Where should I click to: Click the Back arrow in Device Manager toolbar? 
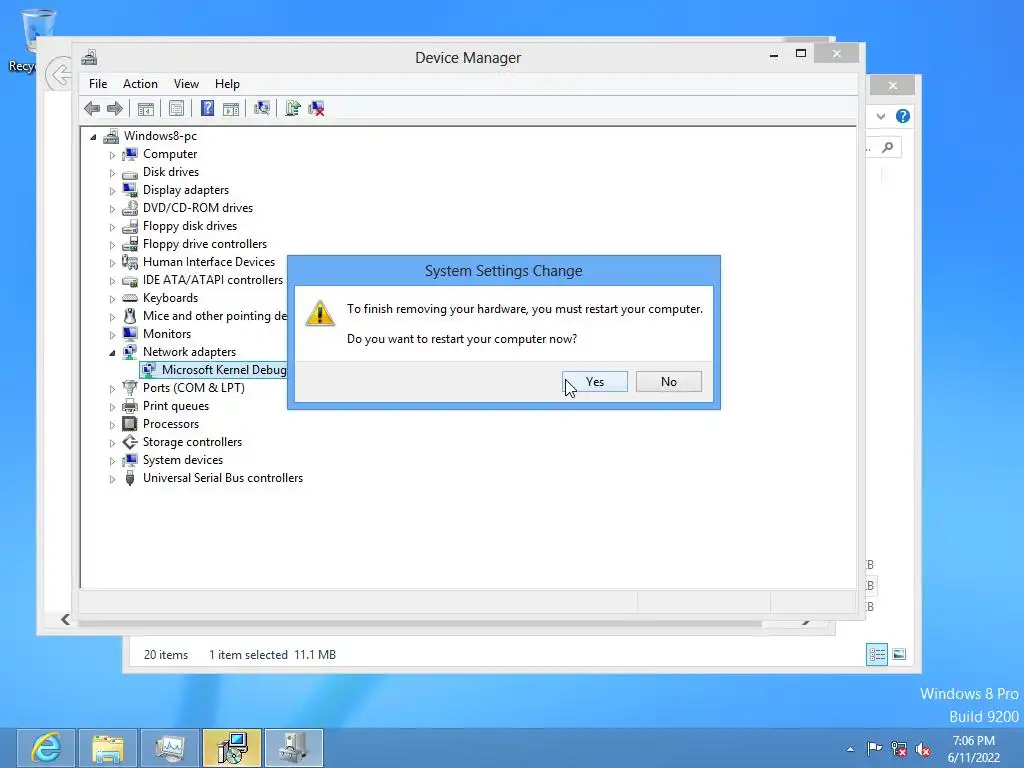click(x=92, y=108)
